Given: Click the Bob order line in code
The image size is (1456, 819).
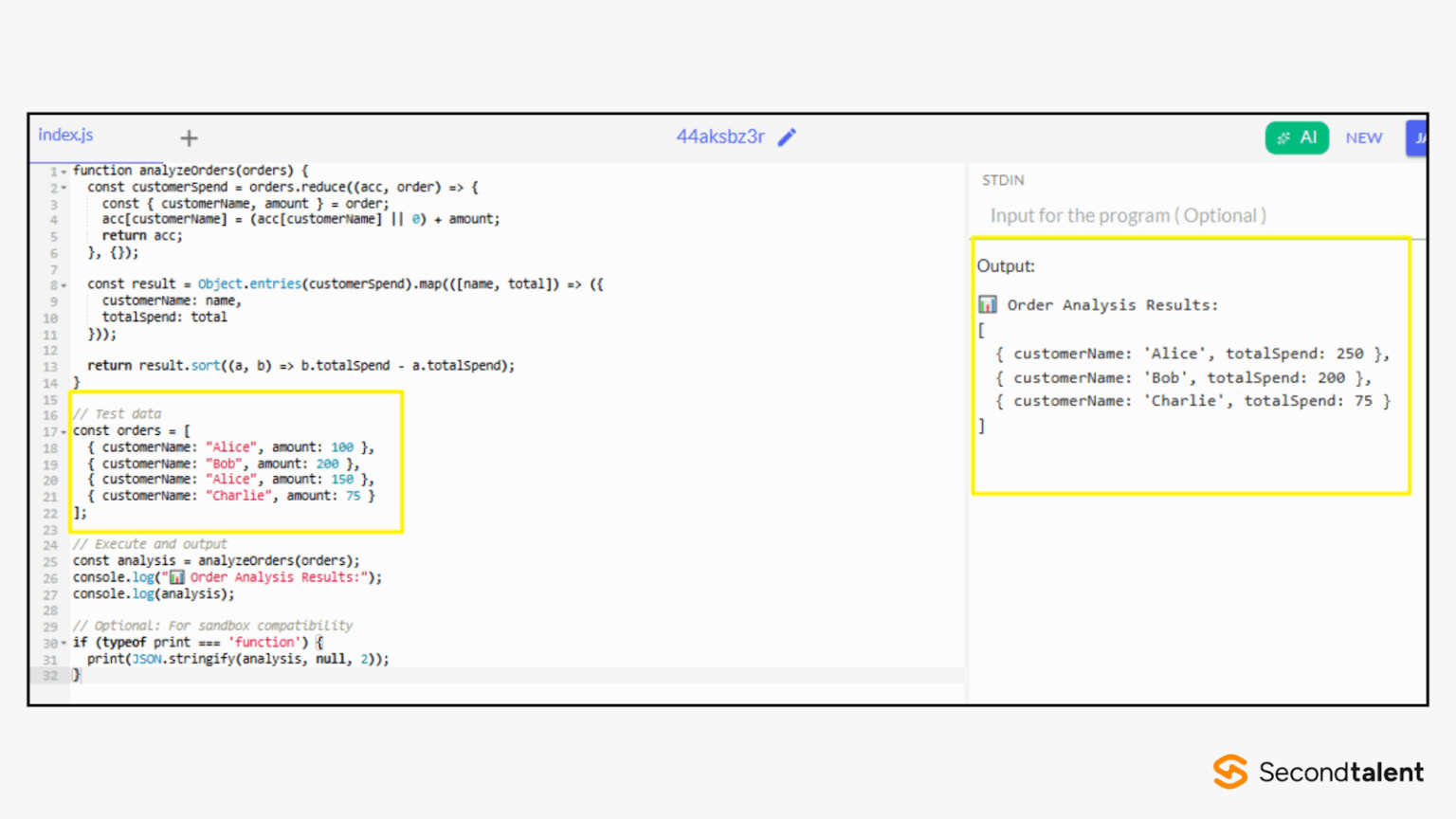Looking at the screenshot, I should point(224,464).
